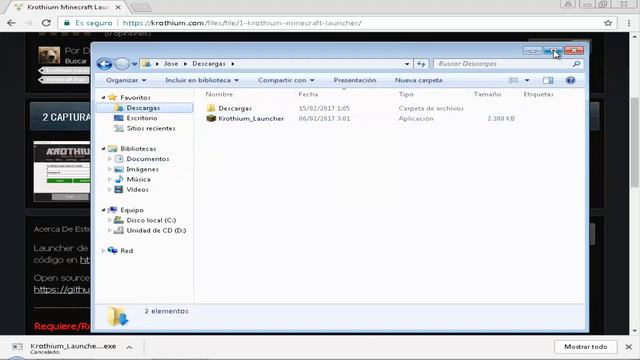Viewport: 640px width, 360px height.
Task: Open the view options dropdown arrow
Action: point(527,80)
